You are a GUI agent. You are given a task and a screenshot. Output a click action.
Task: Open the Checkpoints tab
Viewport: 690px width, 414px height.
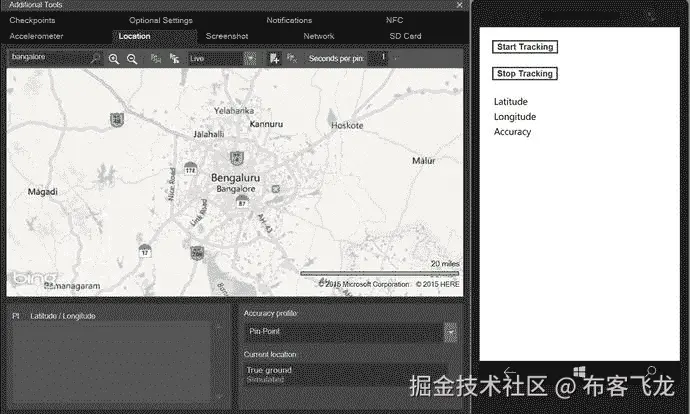32,20
